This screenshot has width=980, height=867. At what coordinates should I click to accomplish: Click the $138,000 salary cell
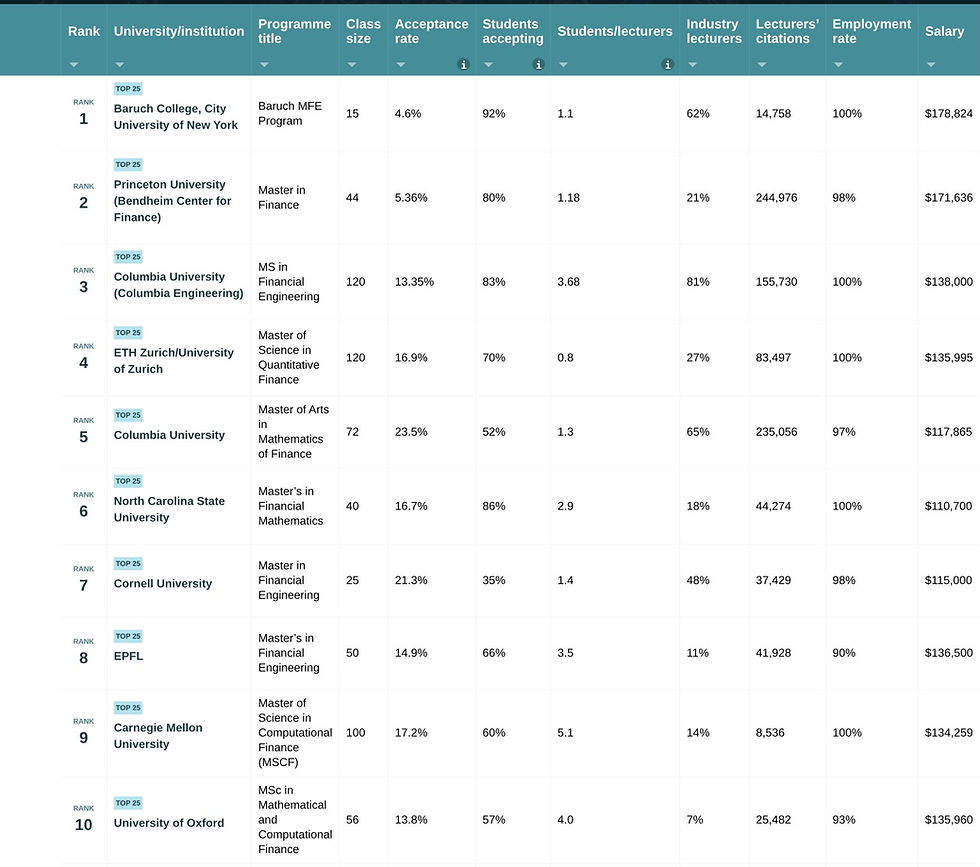947,281
